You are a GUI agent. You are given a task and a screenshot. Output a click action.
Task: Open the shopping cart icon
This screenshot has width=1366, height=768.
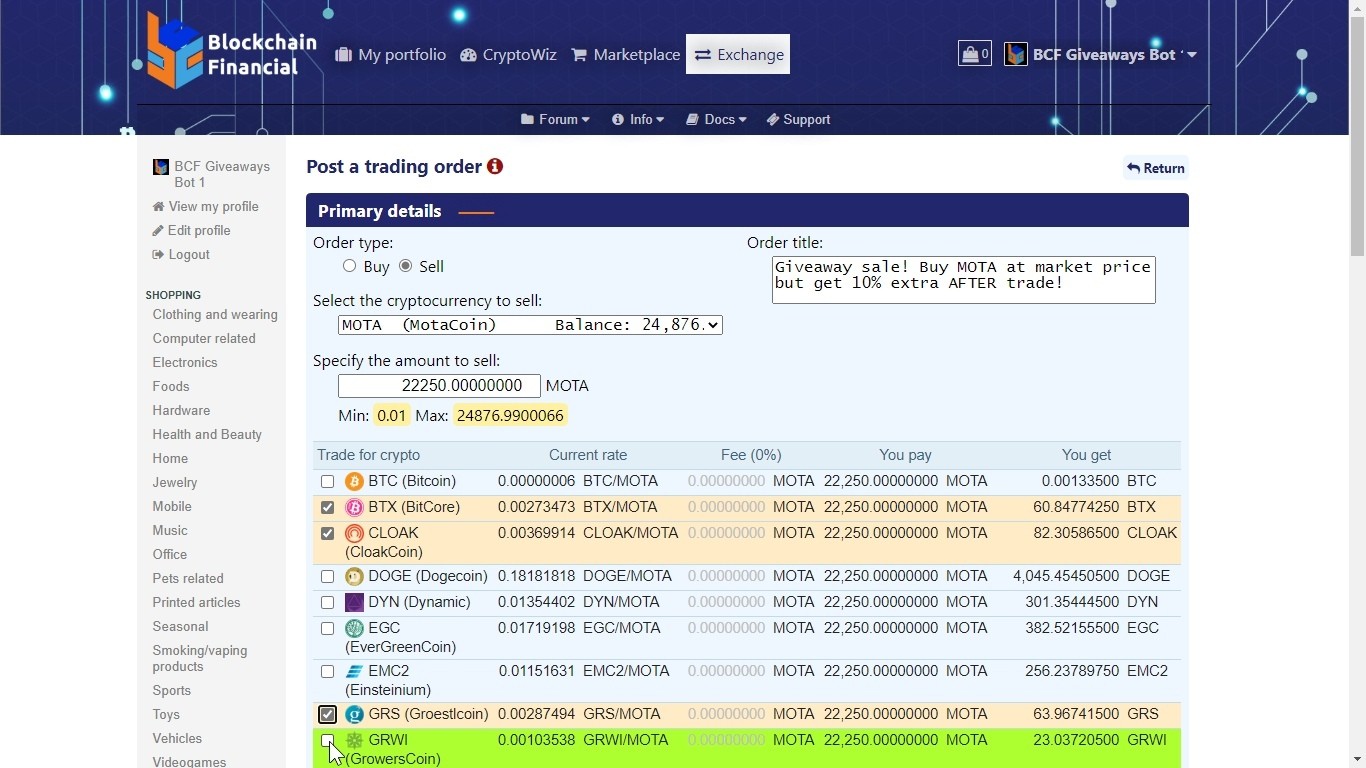(974, 54)
